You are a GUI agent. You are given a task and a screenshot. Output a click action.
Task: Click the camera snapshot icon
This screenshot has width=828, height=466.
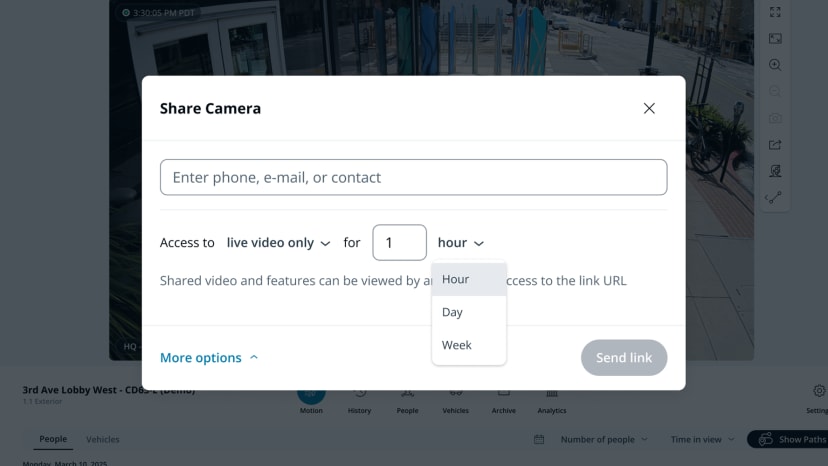coord(775,118)
